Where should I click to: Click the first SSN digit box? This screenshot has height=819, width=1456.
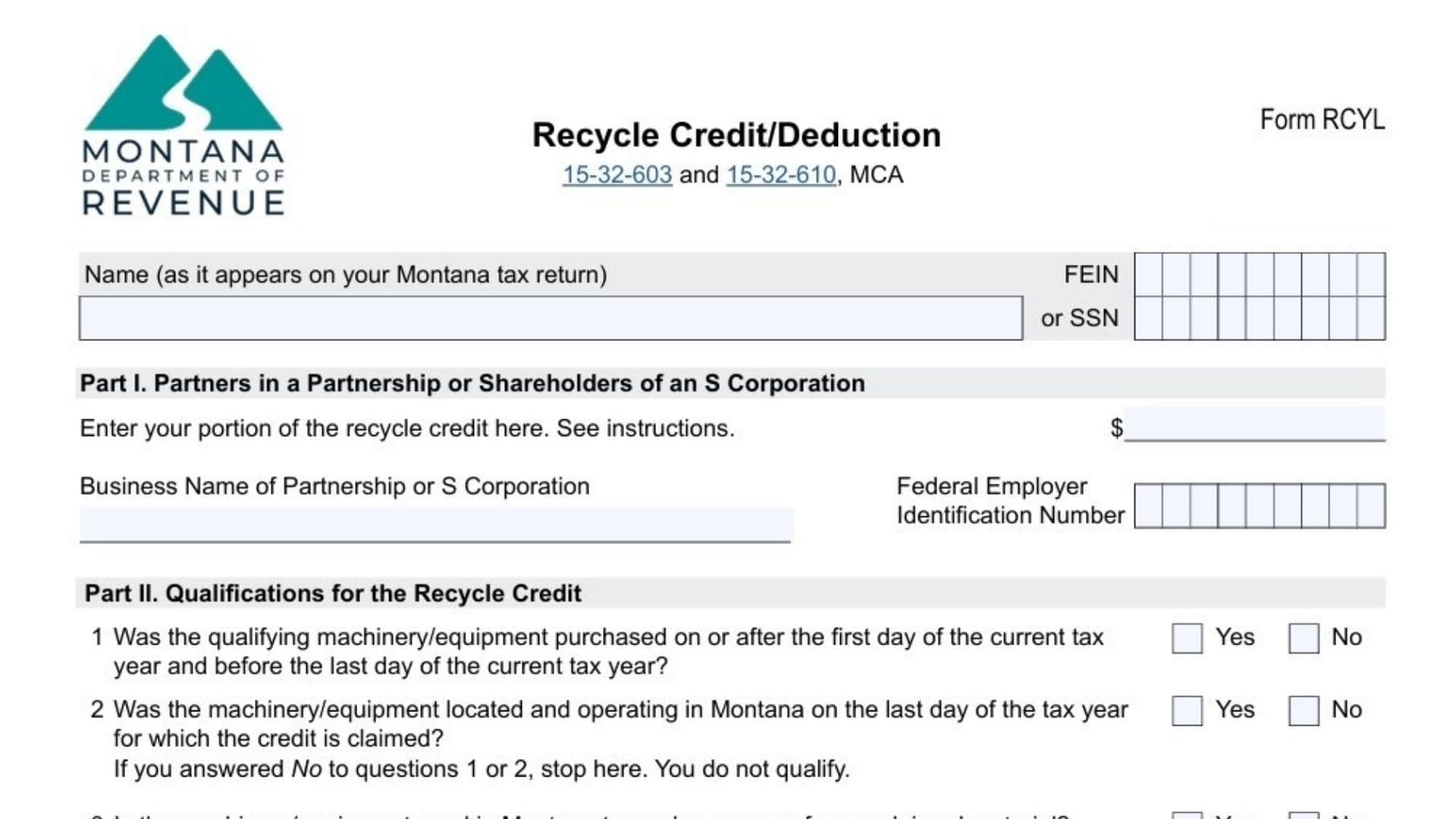[x=1148, y=318]
